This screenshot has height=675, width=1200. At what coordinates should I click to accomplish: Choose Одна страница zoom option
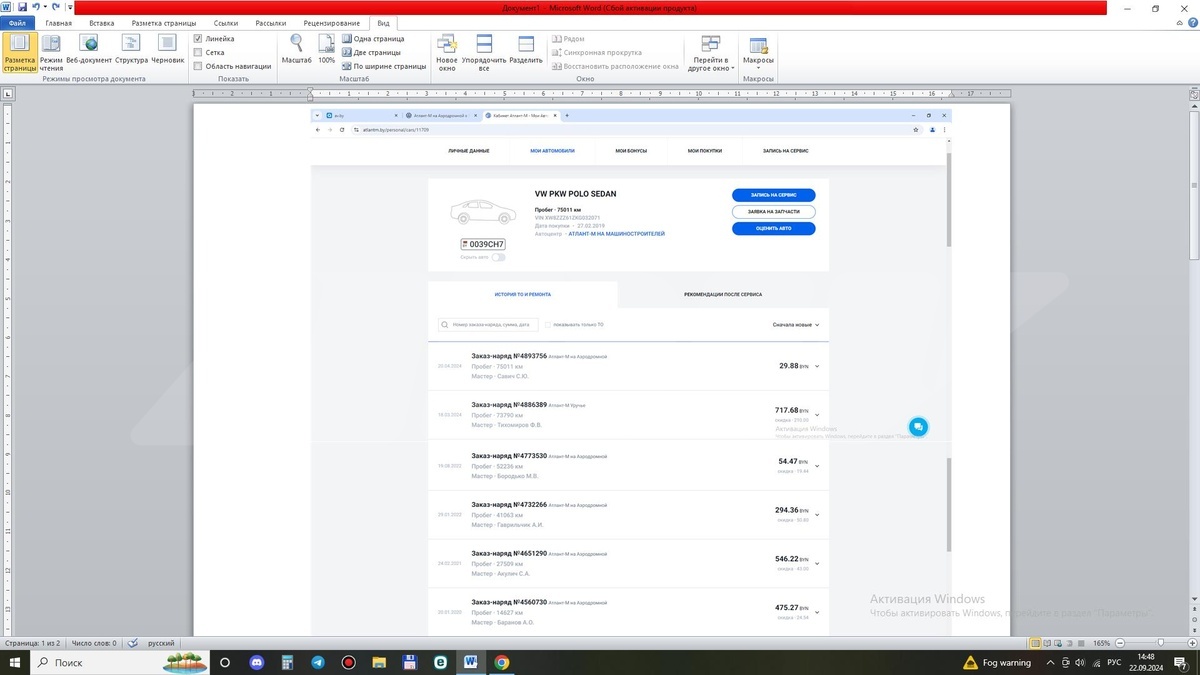(373, 39)
